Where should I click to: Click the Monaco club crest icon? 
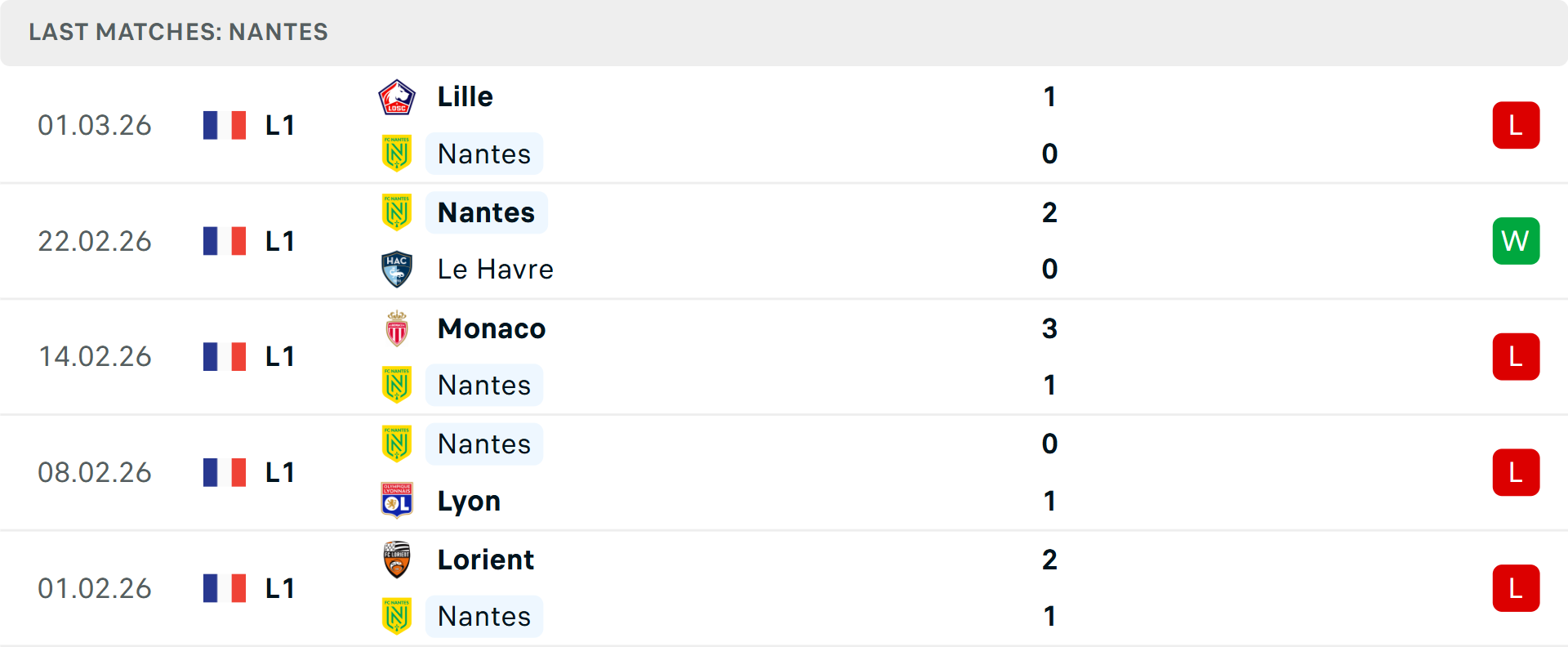397,328
